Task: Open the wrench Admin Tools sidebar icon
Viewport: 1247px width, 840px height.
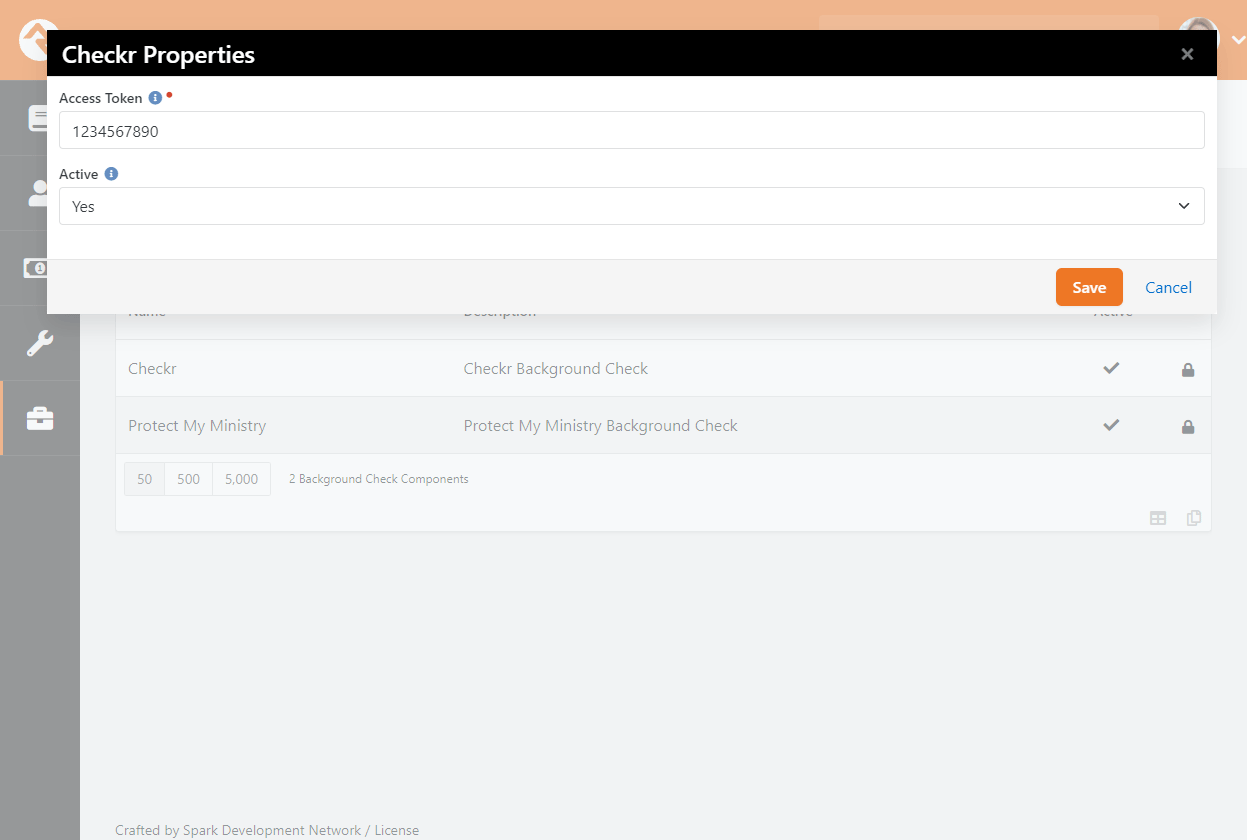Action: pos(40,343)
